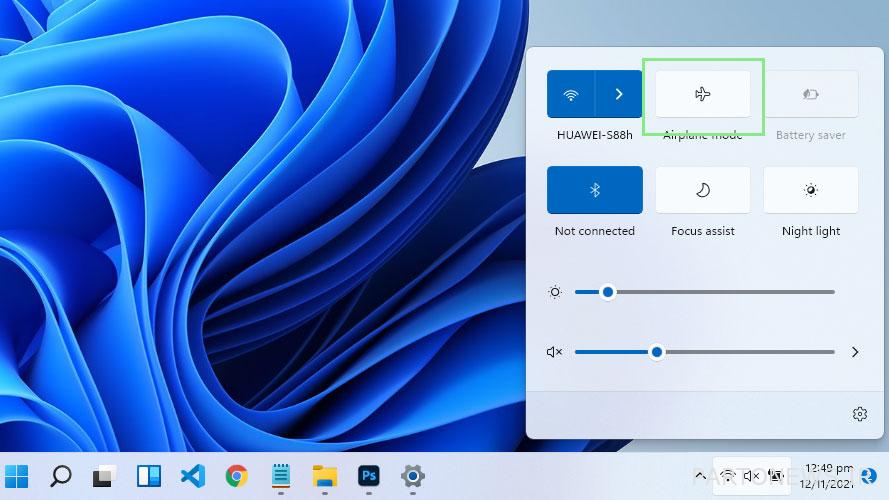The width and height of the screenshot is (889, 500).
Task: Expand the Wi-Fi networks list arrow
Action: (x=619, y=94)
